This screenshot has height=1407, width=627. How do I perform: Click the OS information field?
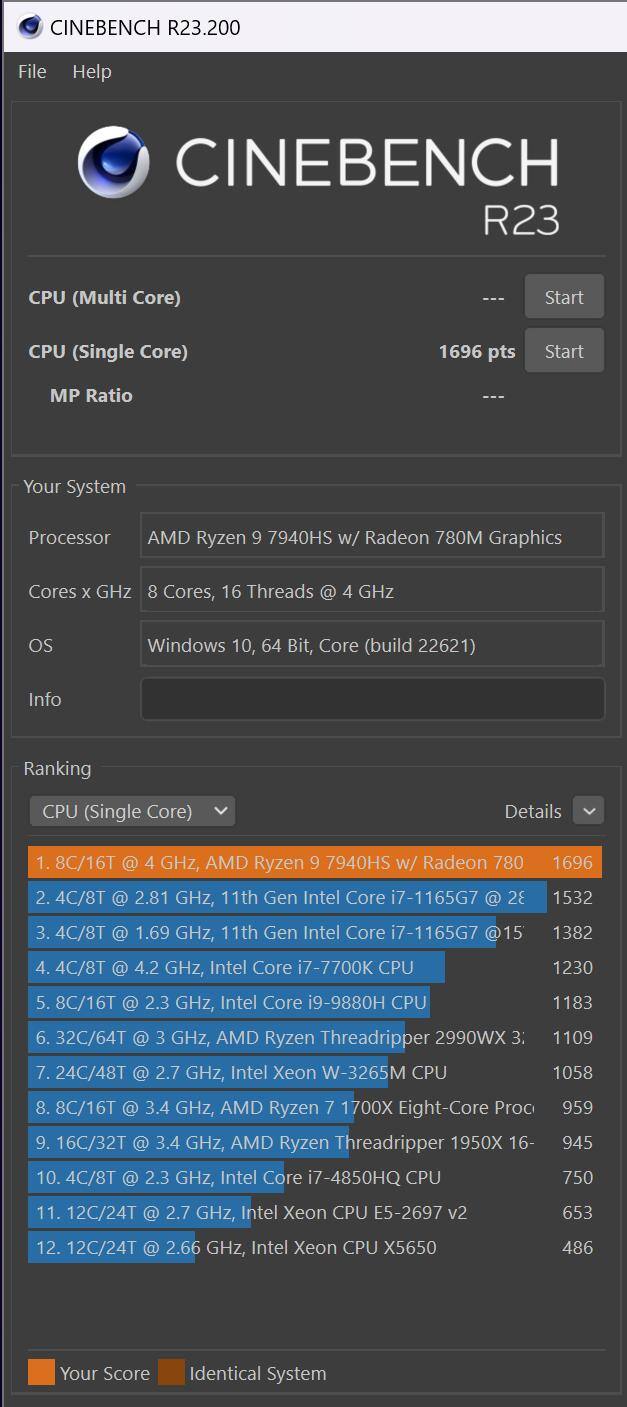click(372, 645)
